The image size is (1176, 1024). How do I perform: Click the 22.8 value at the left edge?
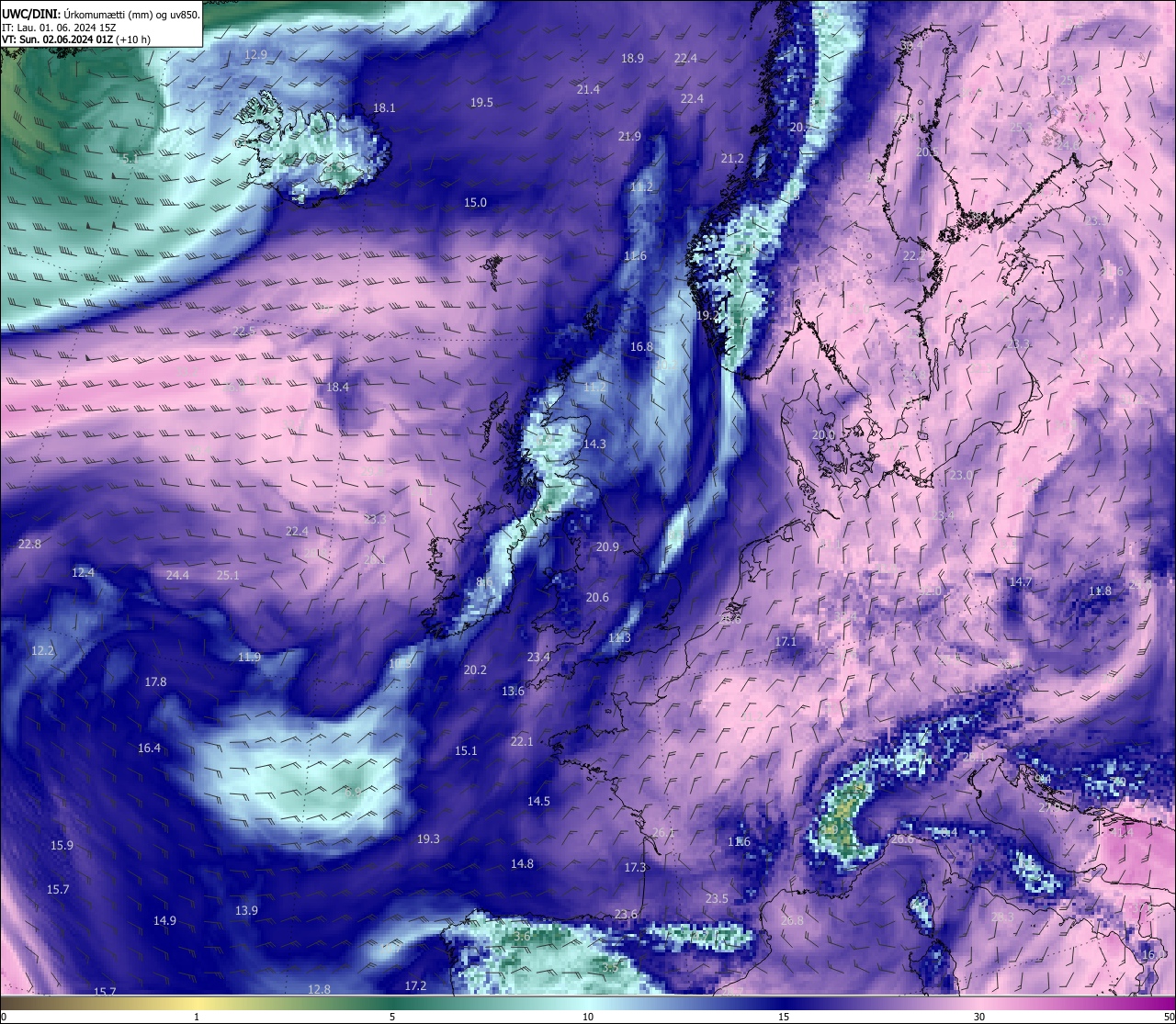pyautogui.click(x=29, y=545)
